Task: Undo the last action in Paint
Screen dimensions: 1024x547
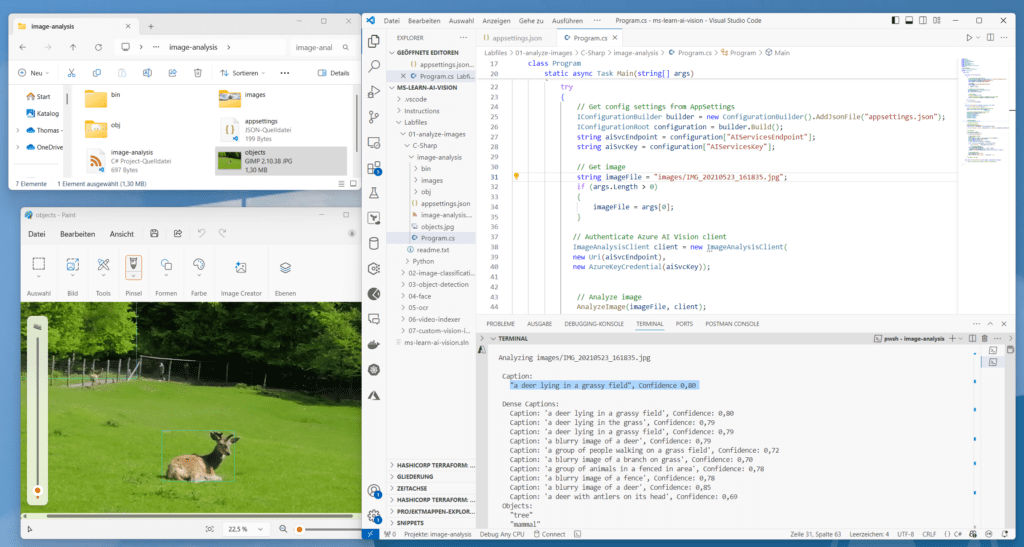Action: [201, 234]
